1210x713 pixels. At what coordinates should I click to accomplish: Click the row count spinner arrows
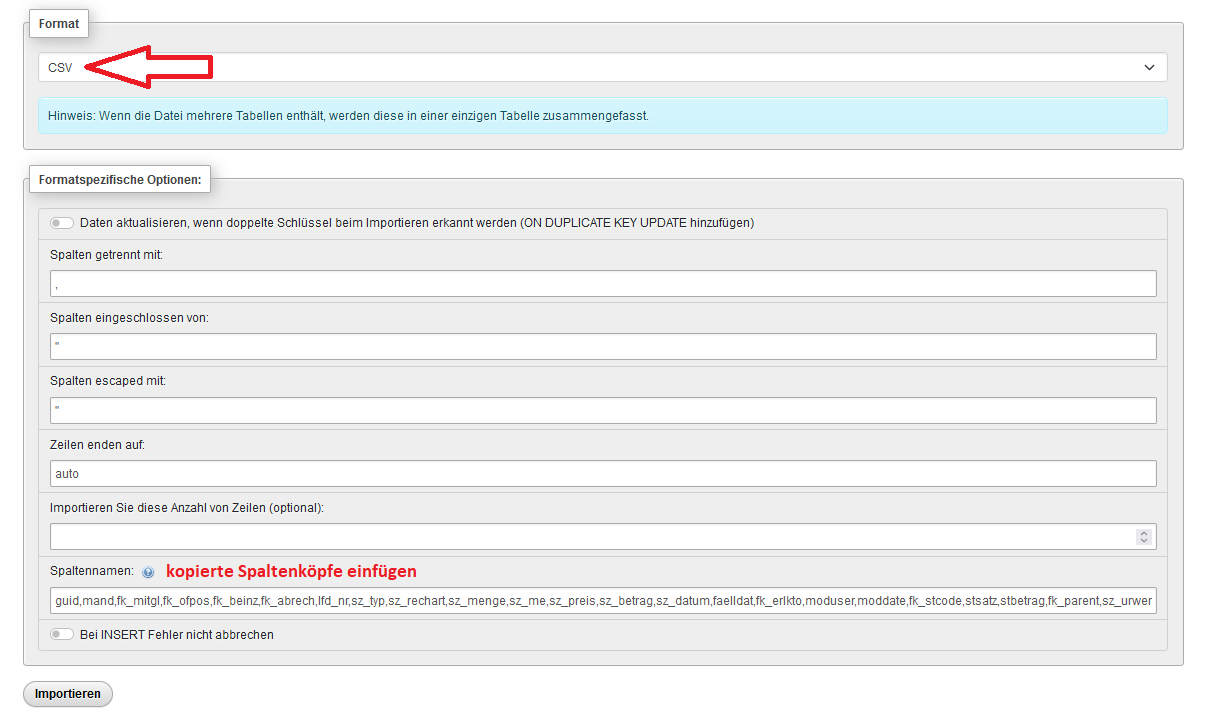click(1144, 537)
